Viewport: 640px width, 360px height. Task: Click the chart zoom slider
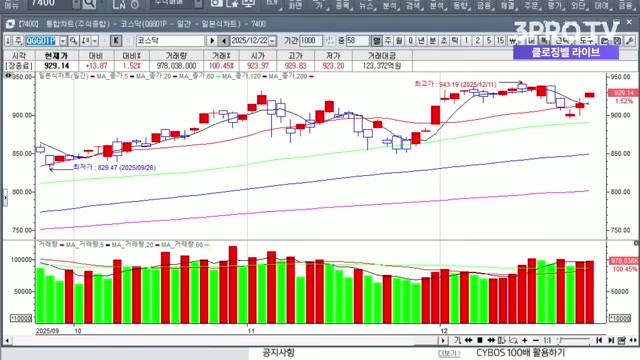(574, 340)
